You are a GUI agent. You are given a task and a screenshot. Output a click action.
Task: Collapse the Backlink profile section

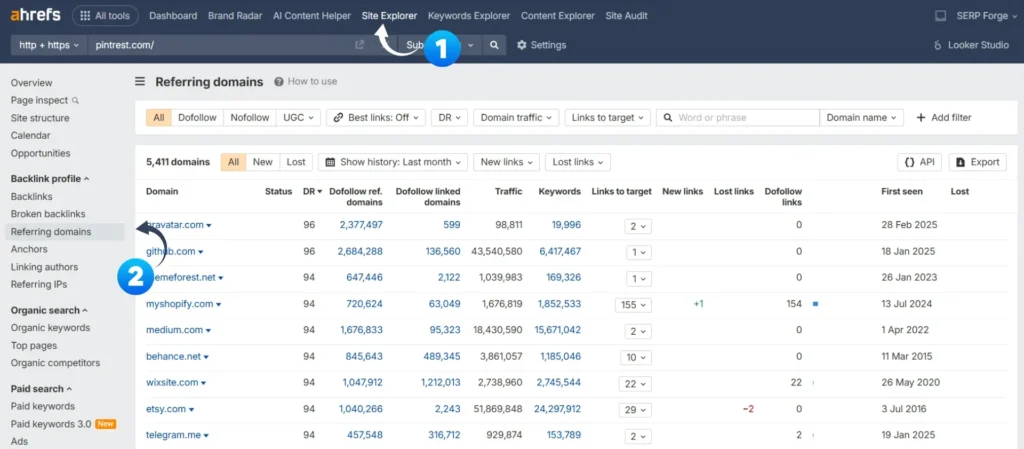tap(50, 179)
